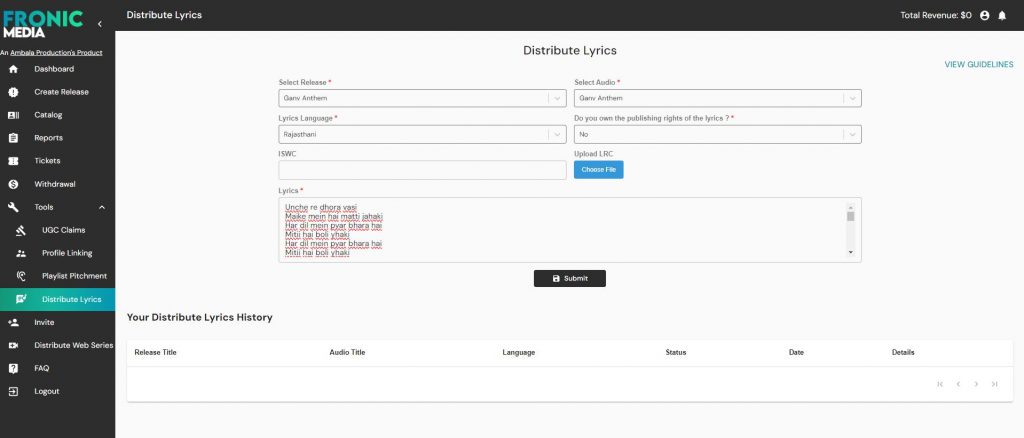Open the Catalog menu item

pos(48,115)
